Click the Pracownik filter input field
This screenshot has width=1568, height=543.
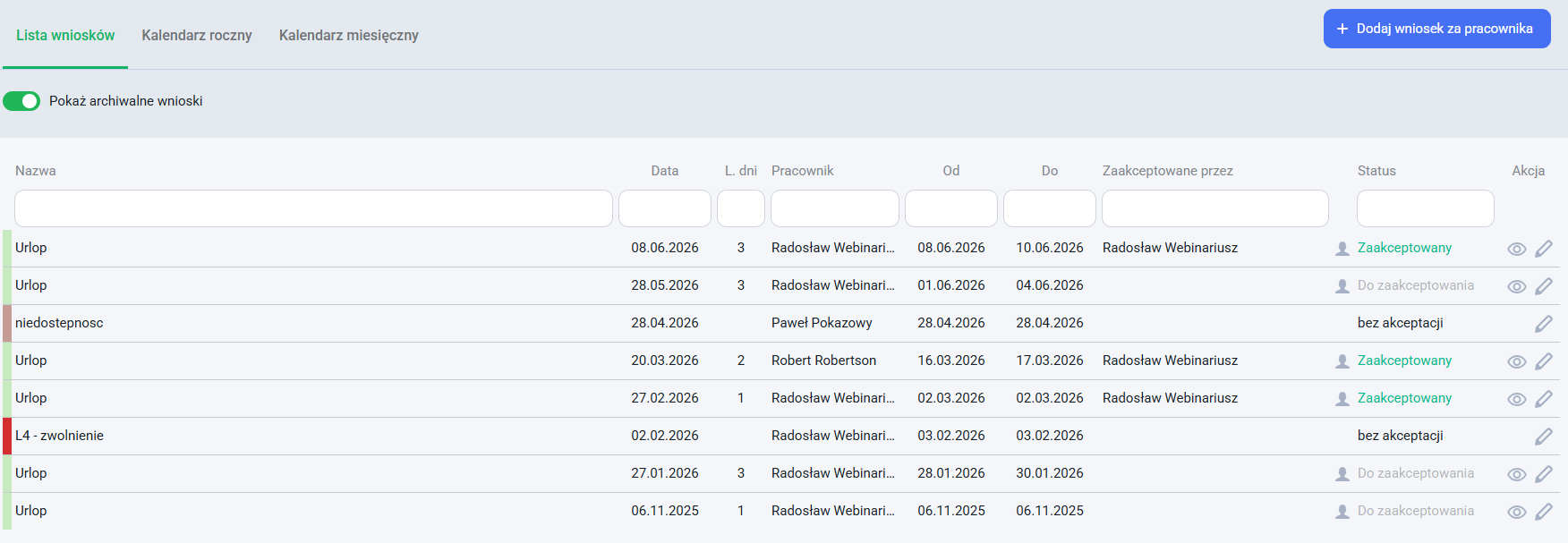click(x=835, y=208)
